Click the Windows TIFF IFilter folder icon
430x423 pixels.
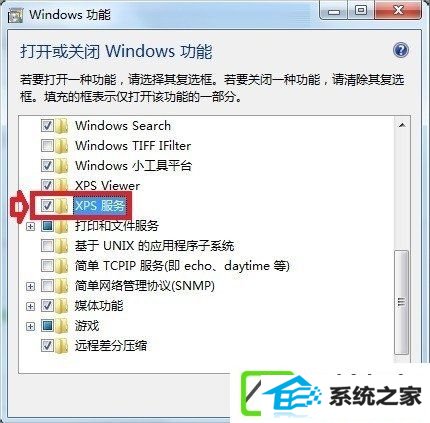pyautogui.click(x=61, y=146)
